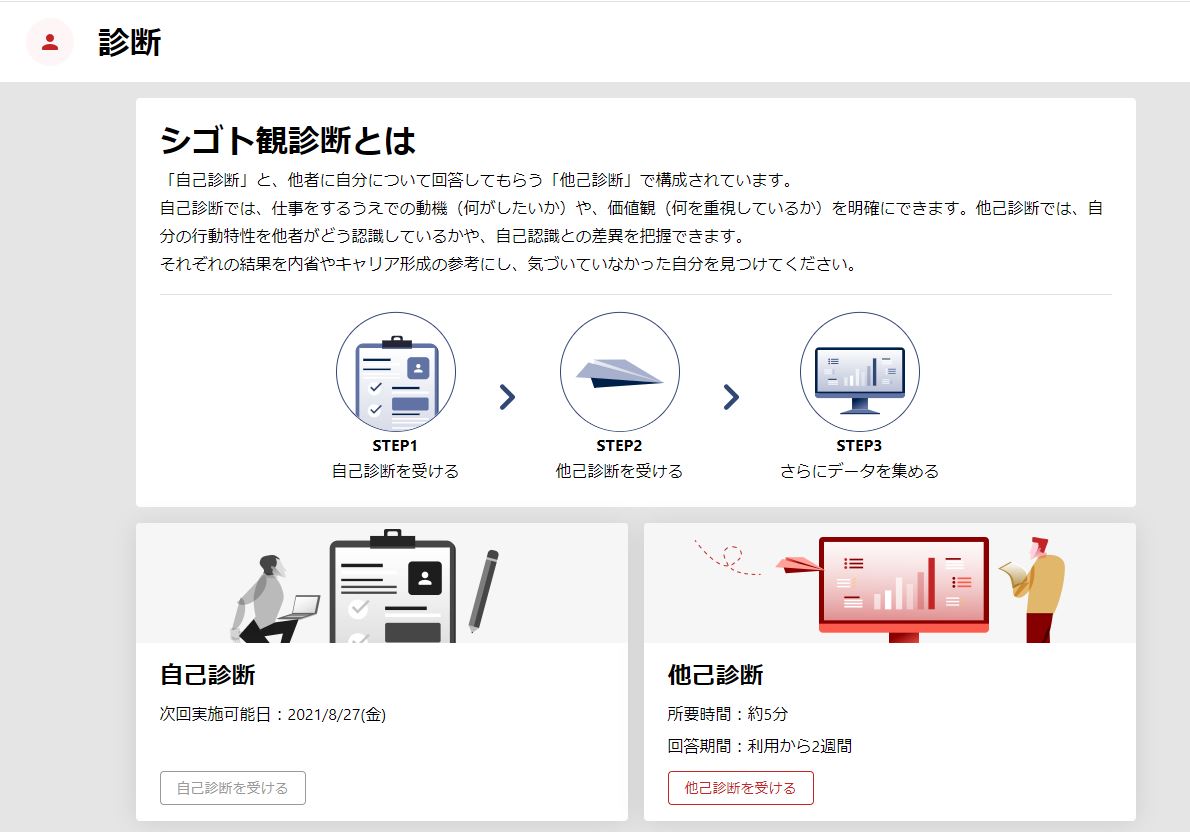
Task: Click the さらにデータを集める caption
Action: point(859,471)
